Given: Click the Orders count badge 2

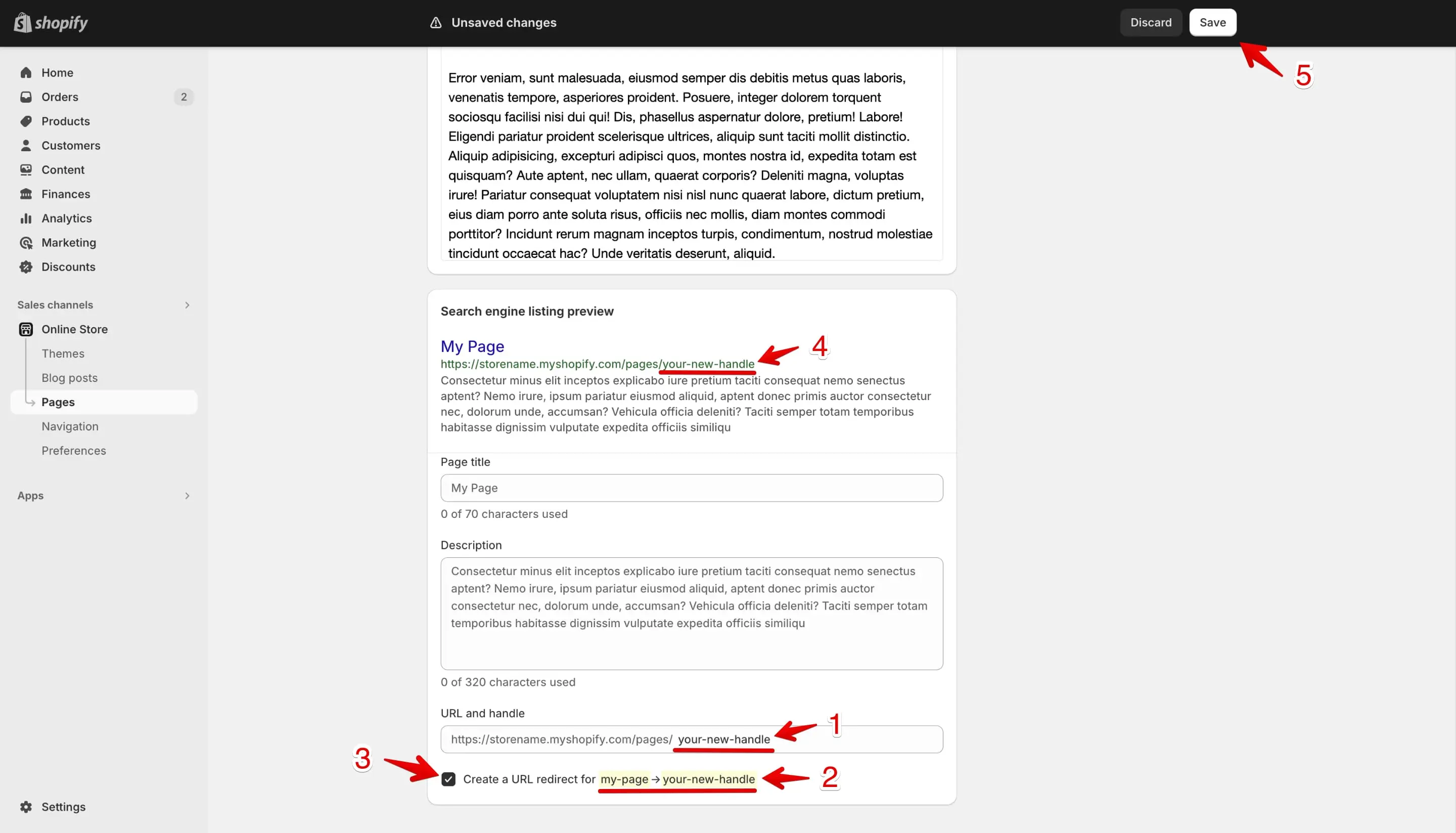Looking at the screenshot, I should 184,97.
